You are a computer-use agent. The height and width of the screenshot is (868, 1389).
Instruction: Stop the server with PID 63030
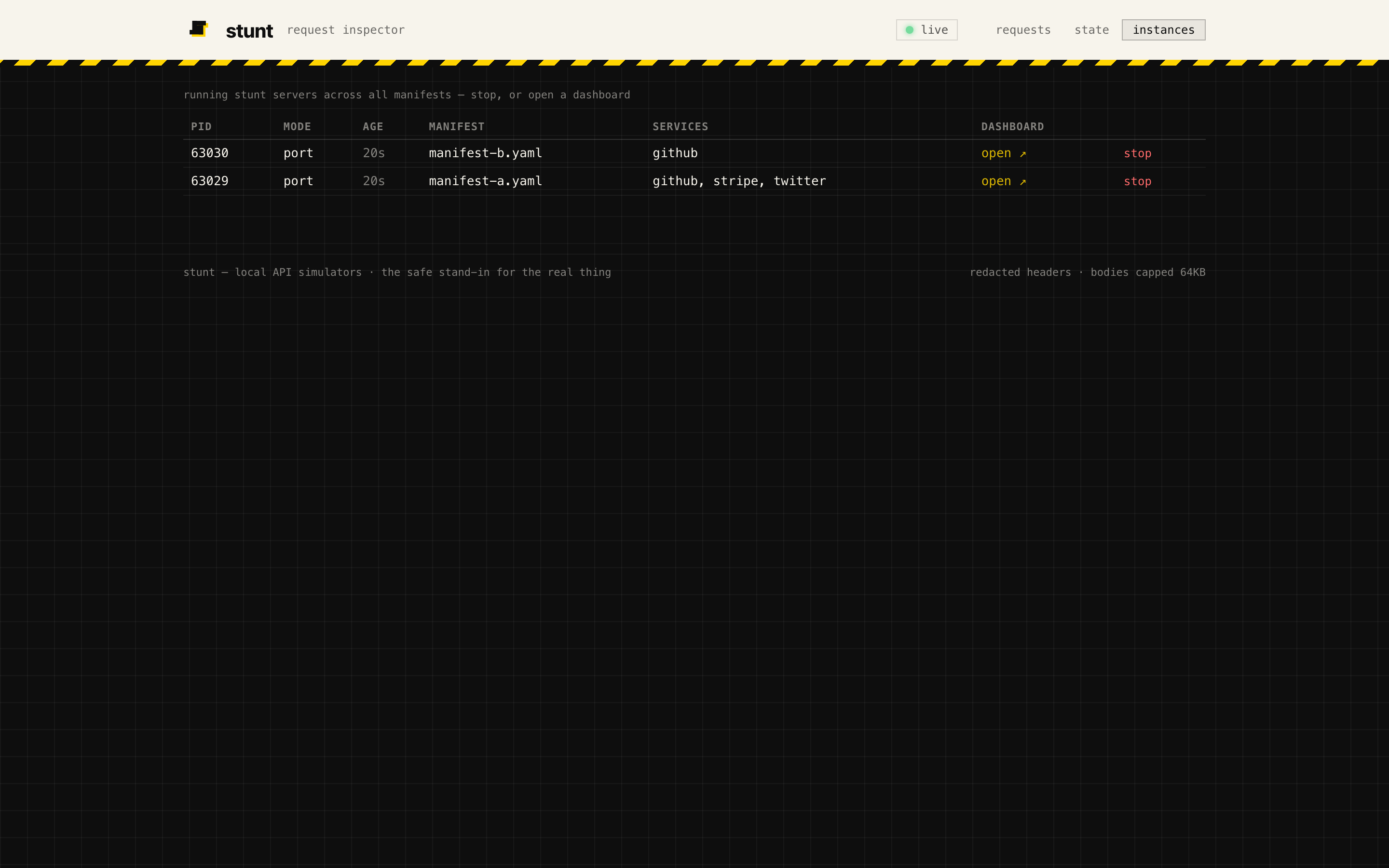[1137, 153]
